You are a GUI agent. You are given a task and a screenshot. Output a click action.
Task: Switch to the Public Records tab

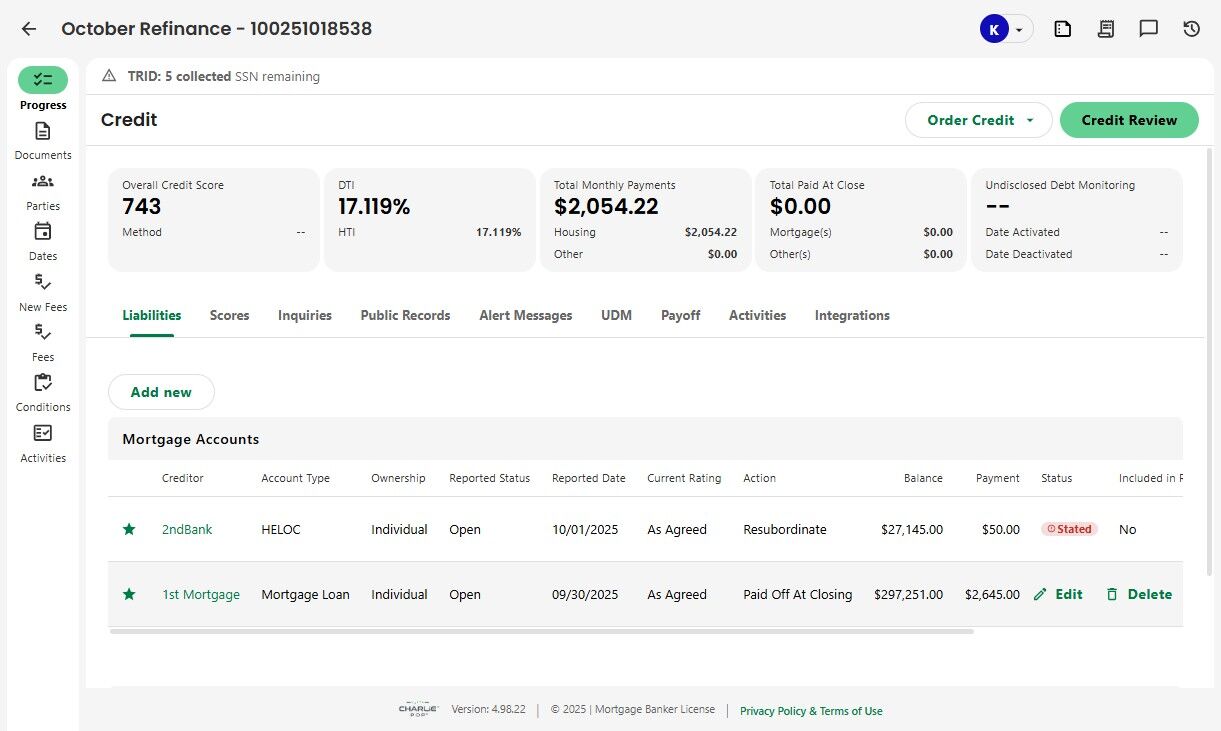point(405,315)
